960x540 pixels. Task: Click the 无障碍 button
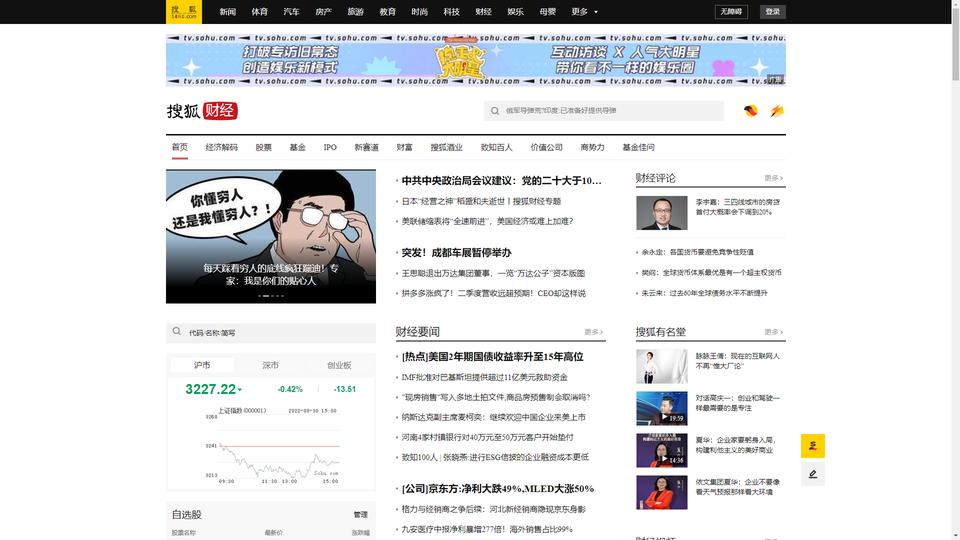[x=731, y=12]
